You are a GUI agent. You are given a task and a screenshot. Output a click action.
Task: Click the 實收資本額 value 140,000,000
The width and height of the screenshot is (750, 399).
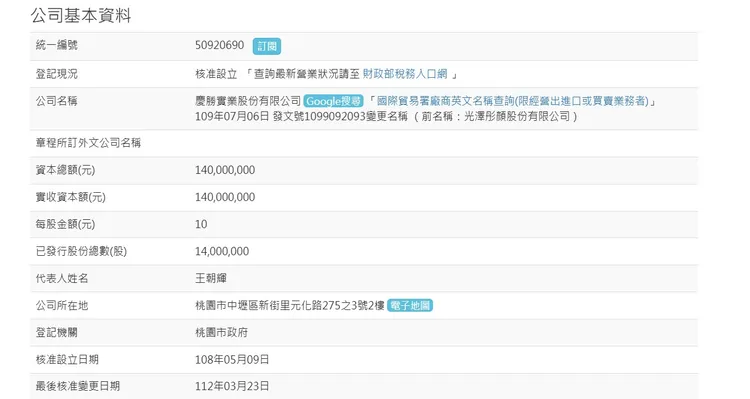[x=225, y=197]
